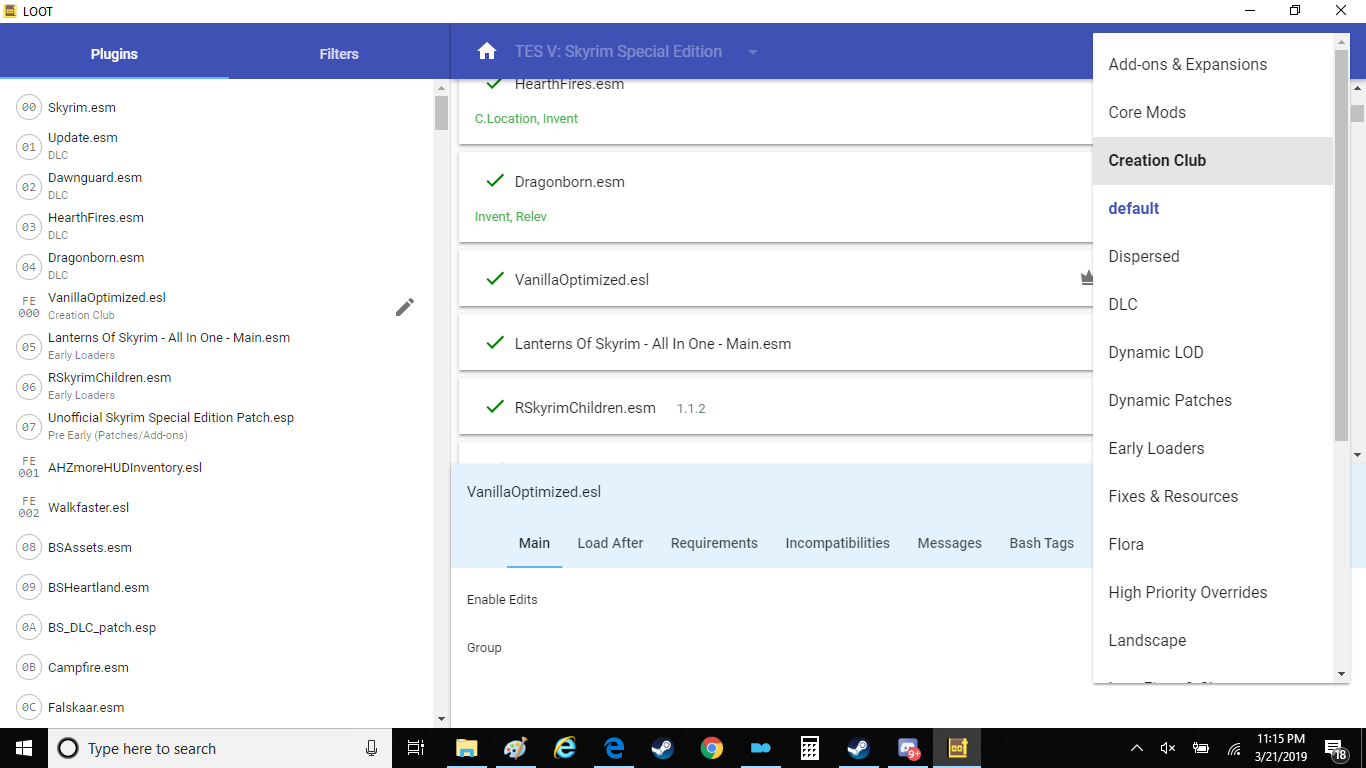The image size is (1366, 768).
Task: Show hidden system tray icons
Action: tap(1137, 748)
